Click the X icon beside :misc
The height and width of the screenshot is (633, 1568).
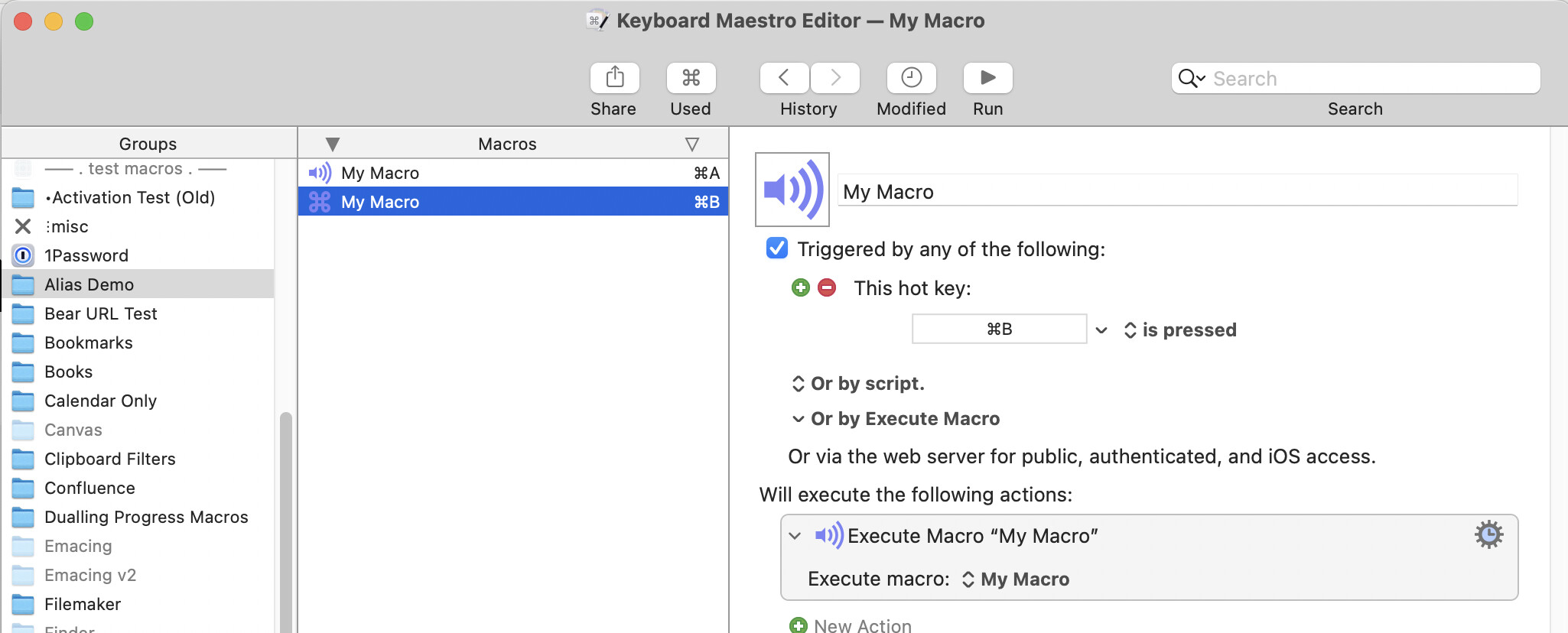(23, 226)
